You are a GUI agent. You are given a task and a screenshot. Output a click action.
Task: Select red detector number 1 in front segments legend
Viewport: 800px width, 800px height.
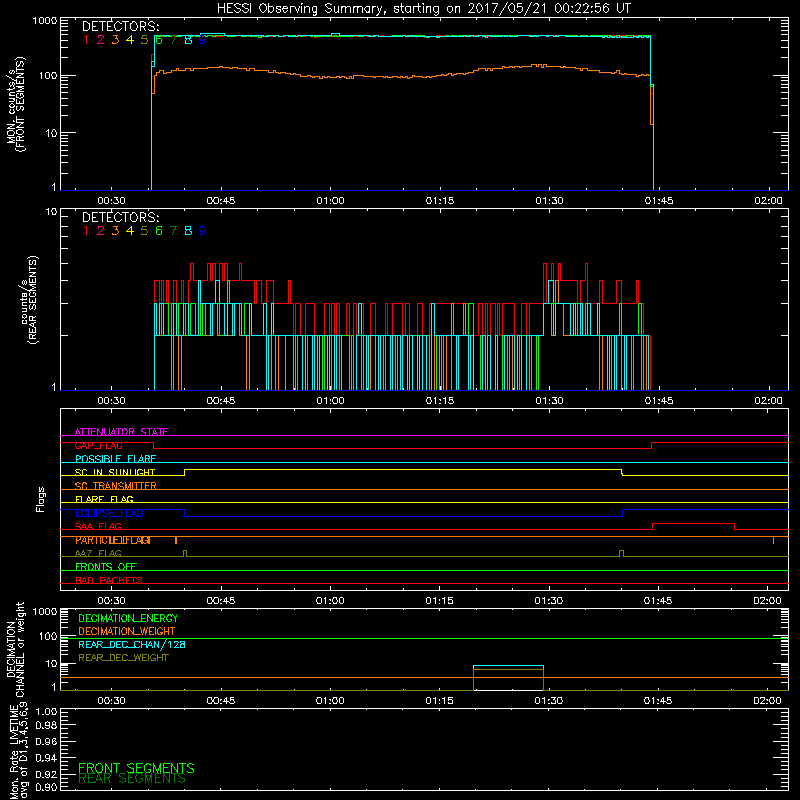tap(86, 40)
